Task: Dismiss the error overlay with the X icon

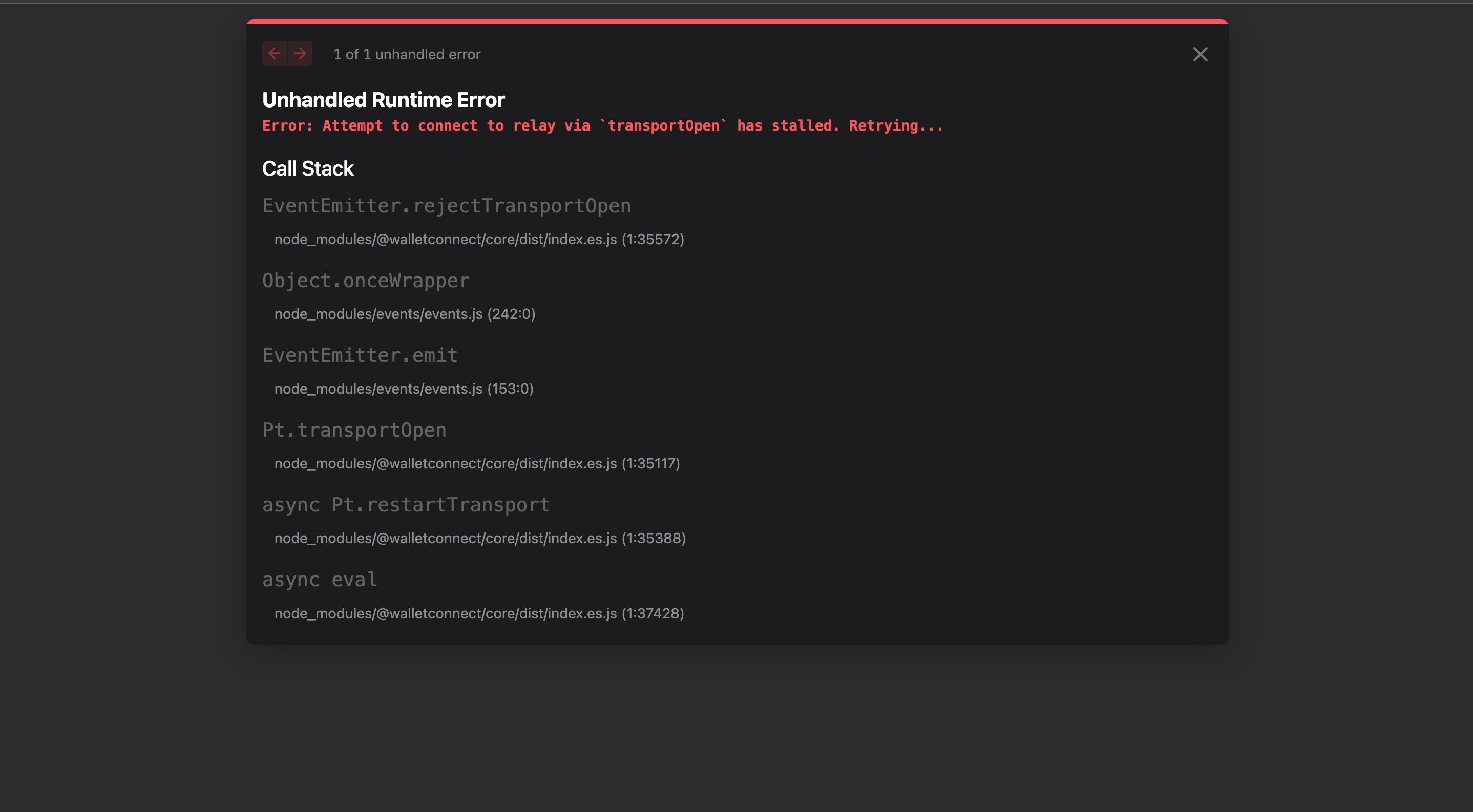Action: [x=1200, y=54]
